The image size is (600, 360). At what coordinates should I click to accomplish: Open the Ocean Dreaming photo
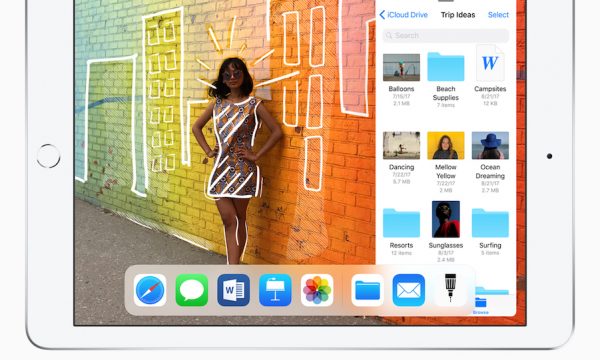[490, 145]
